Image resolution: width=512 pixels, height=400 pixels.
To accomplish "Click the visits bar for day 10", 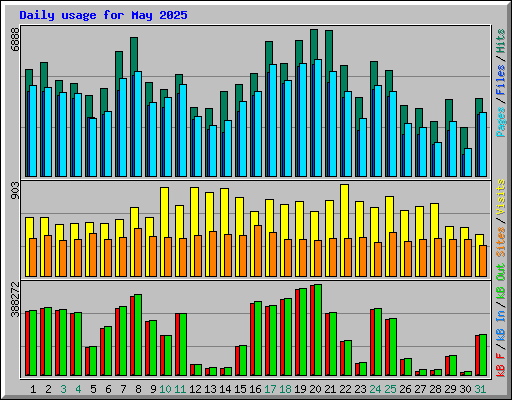I will 165,212.
